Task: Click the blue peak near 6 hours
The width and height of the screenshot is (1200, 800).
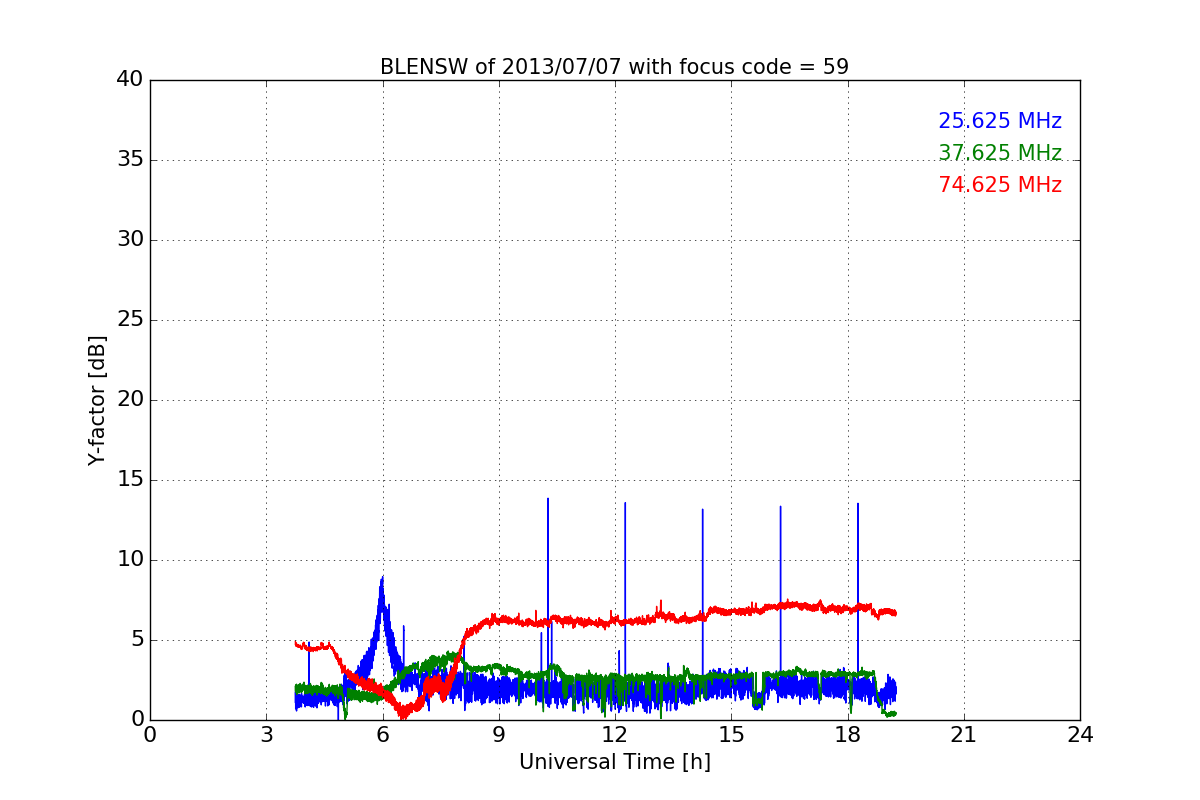Action: tap(381, 580)
